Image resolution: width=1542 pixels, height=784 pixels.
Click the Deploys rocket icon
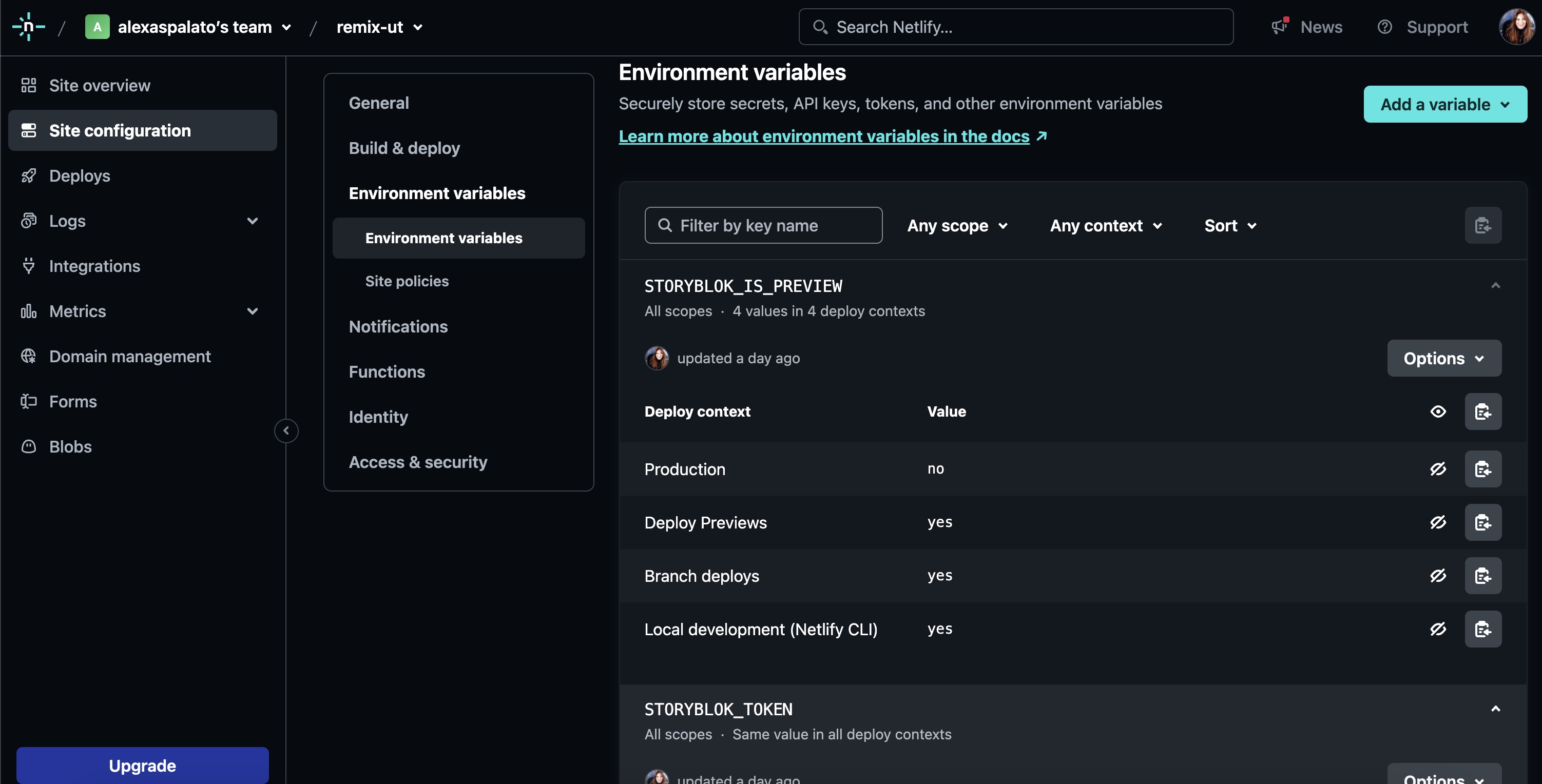(28, 176)
